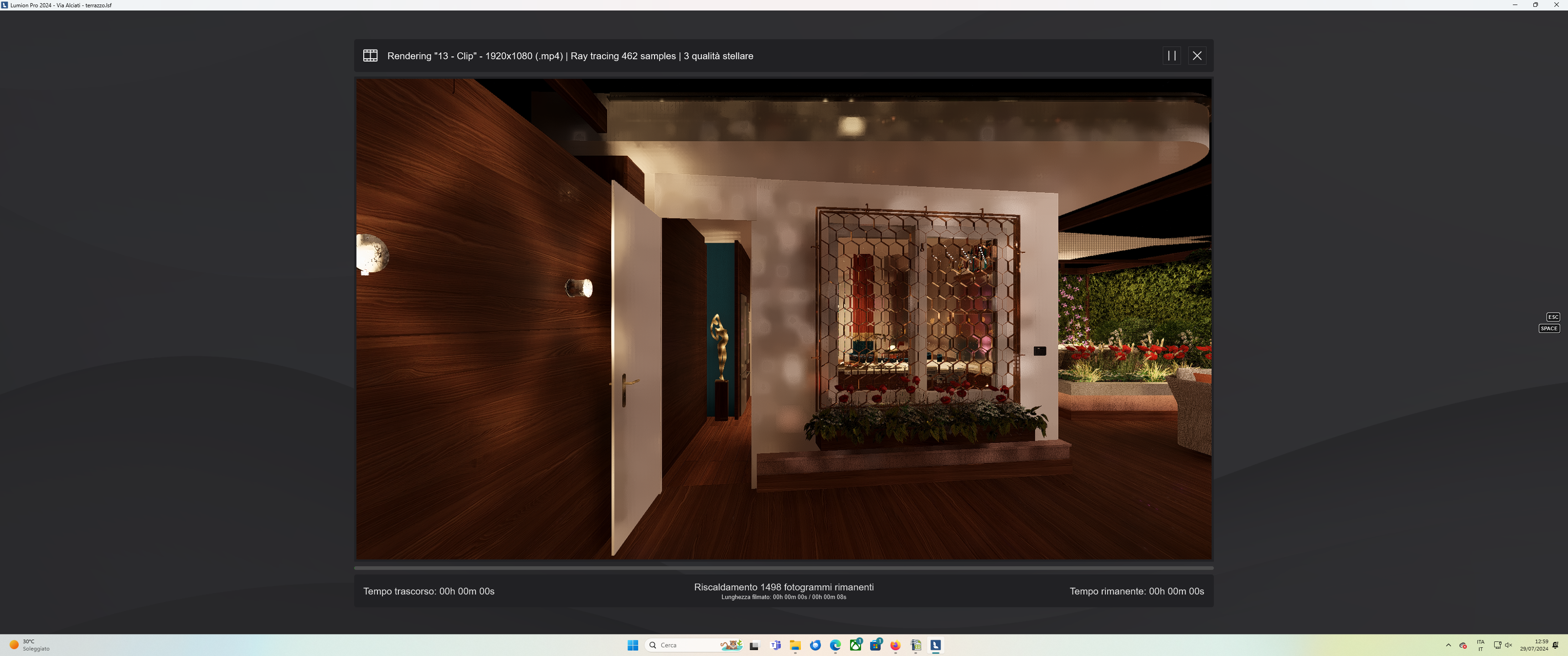1568x656 pixels.
Task: Open Microsoft Edge from the taskbar
Action: point(835,645)
